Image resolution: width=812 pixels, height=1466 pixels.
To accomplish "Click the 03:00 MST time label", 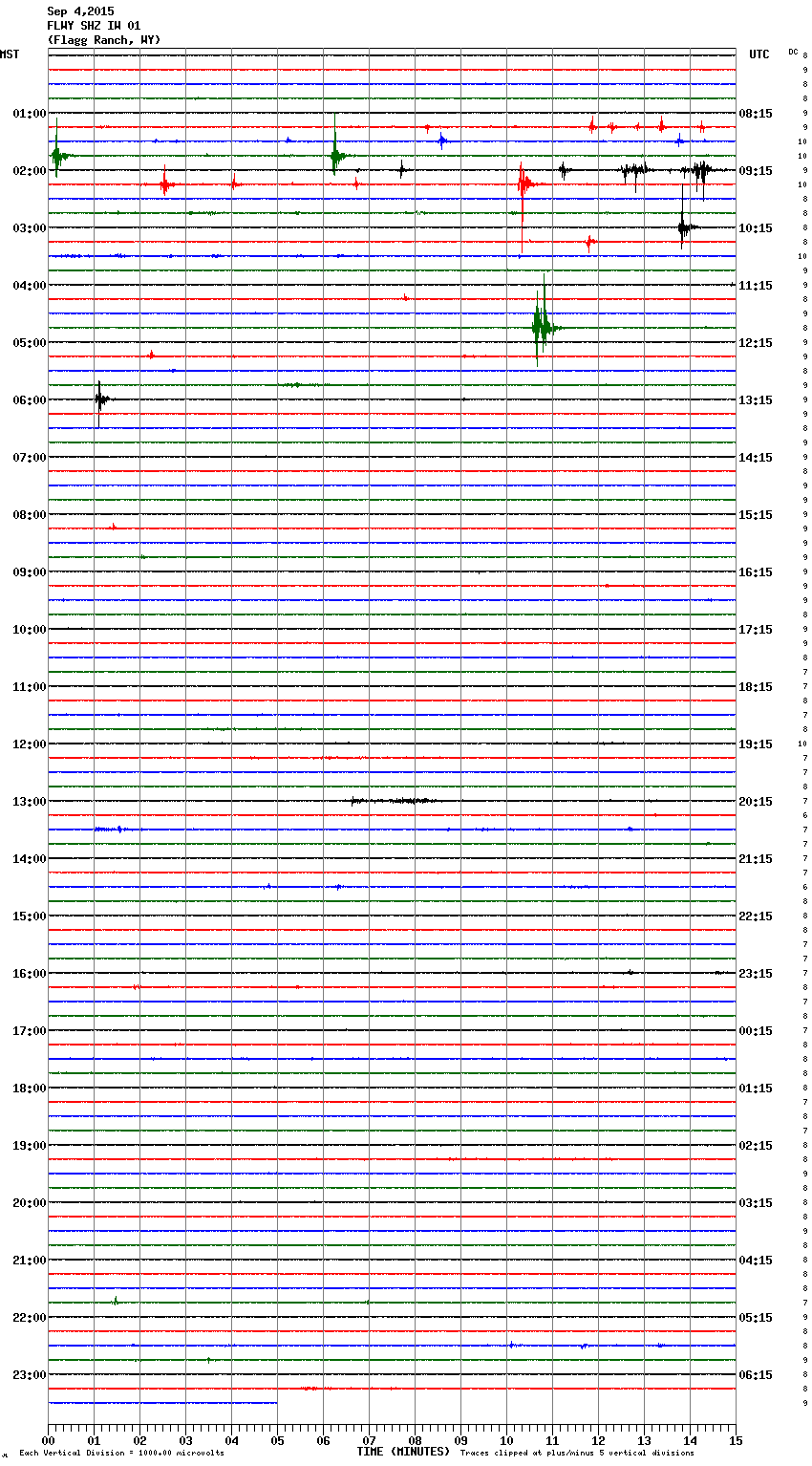I will coord(29,227).
